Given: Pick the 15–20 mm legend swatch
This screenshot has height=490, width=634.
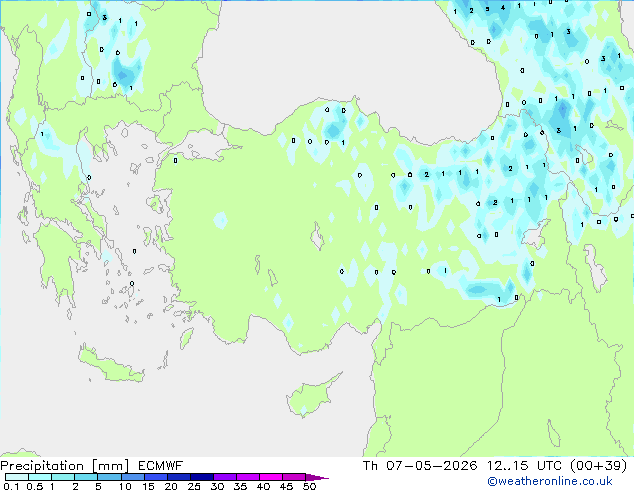Looking at the screenshot, I should pos(155,477).
